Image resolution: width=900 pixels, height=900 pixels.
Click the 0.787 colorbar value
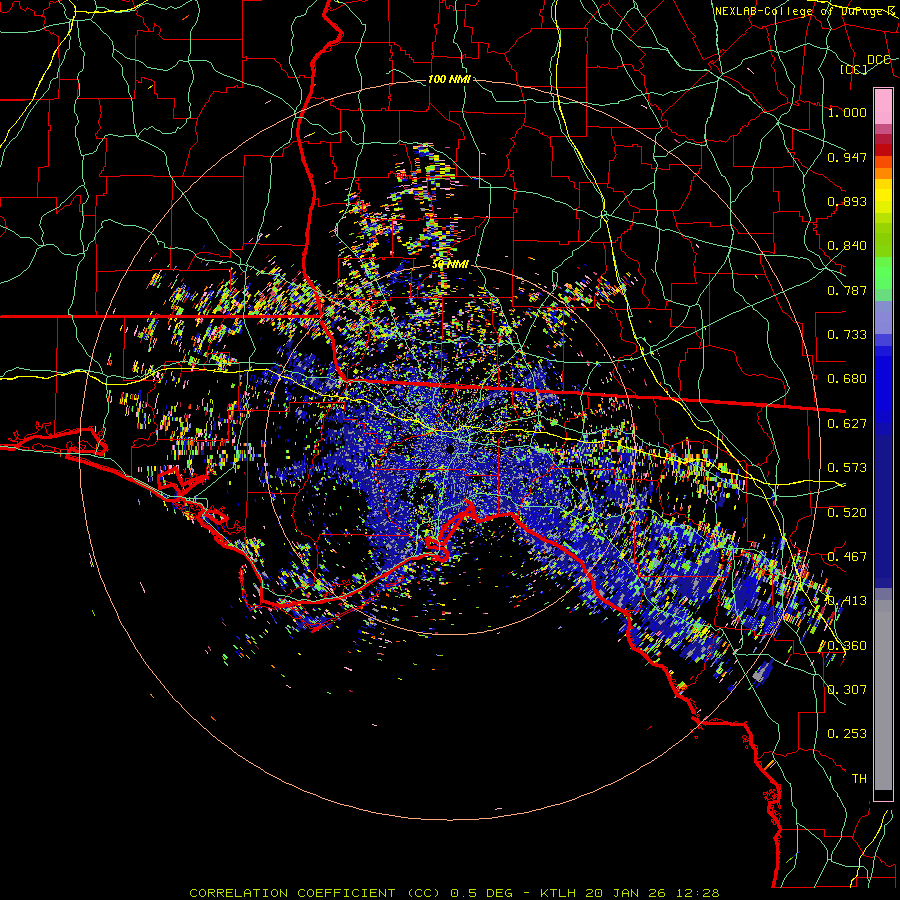pos(847,290)
